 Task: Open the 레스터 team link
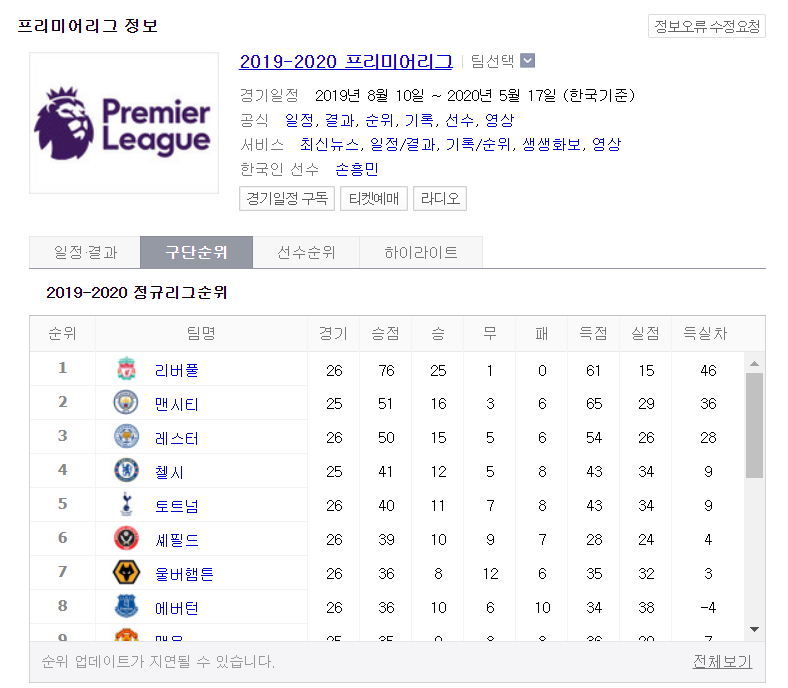(177, 438)
